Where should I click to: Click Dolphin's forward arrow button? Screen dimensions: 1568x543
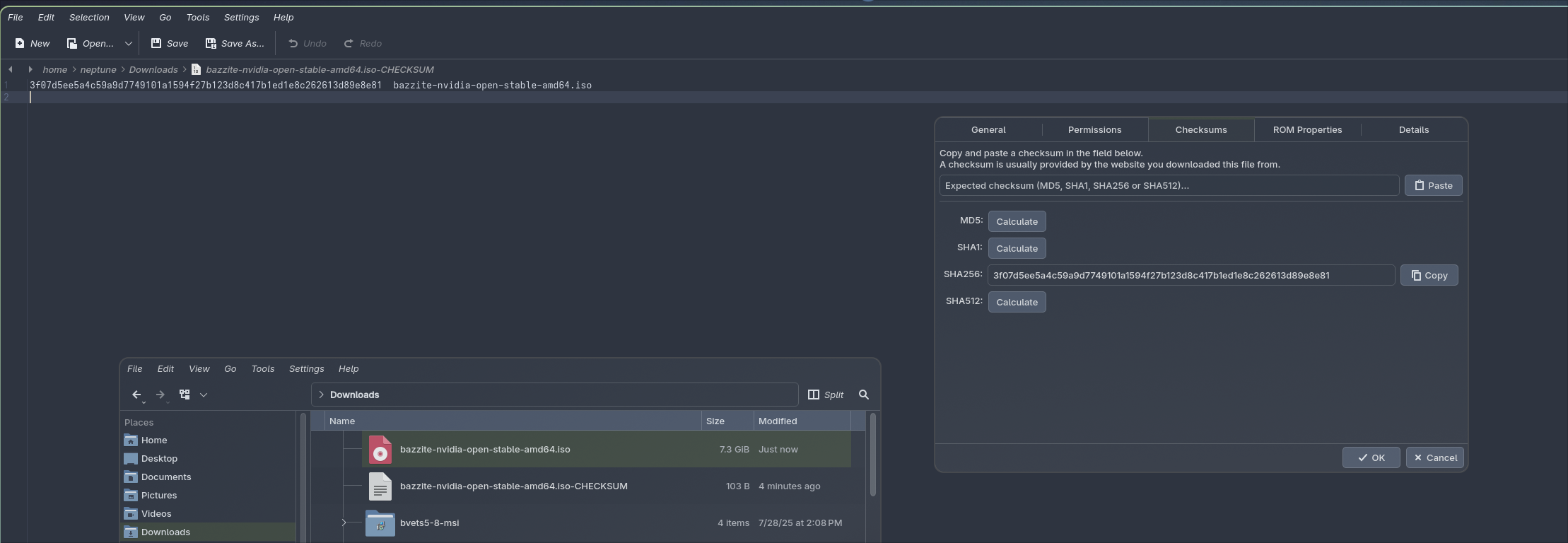pyautogui.click(x=160, y=395)
